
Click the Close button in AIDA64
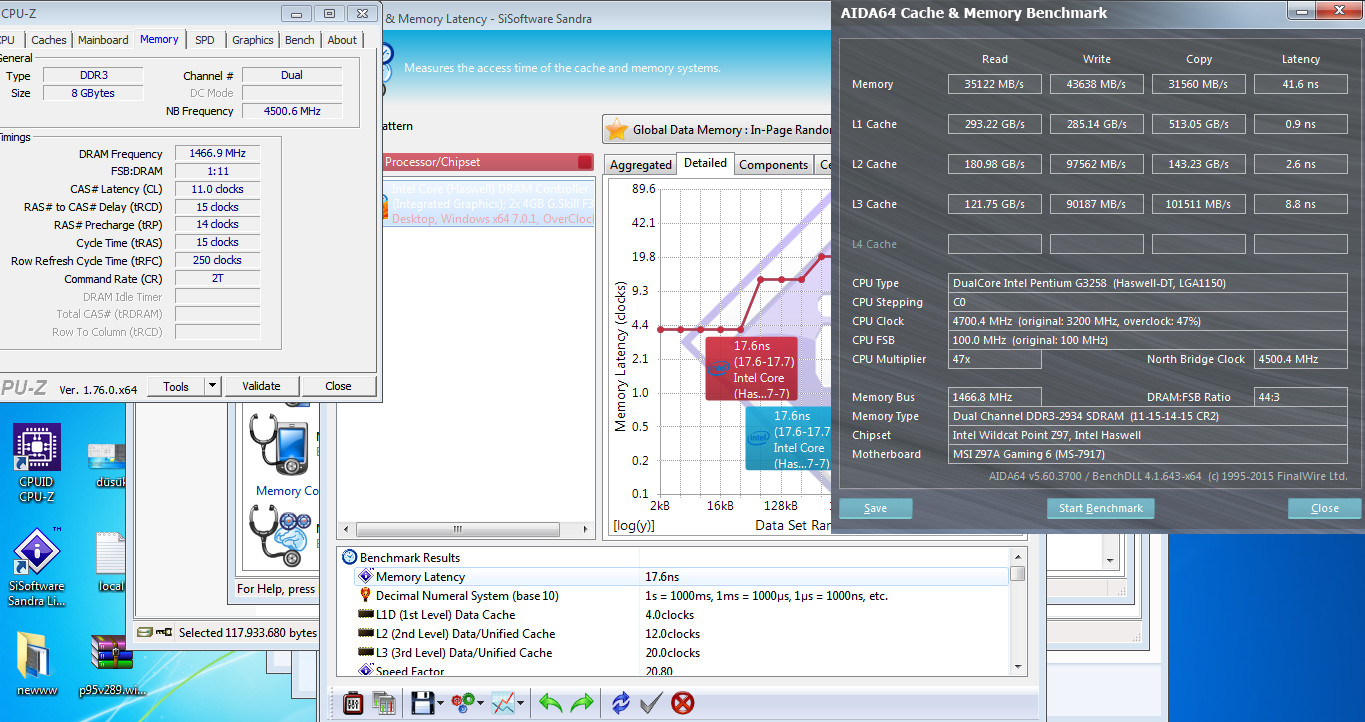1324,508
